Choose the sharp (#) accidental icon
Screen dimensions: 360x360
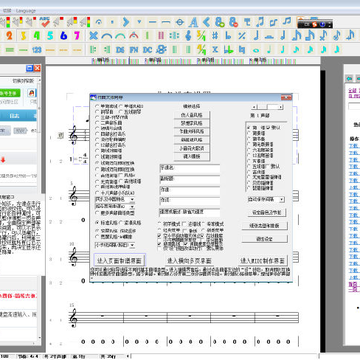point(215,35)
